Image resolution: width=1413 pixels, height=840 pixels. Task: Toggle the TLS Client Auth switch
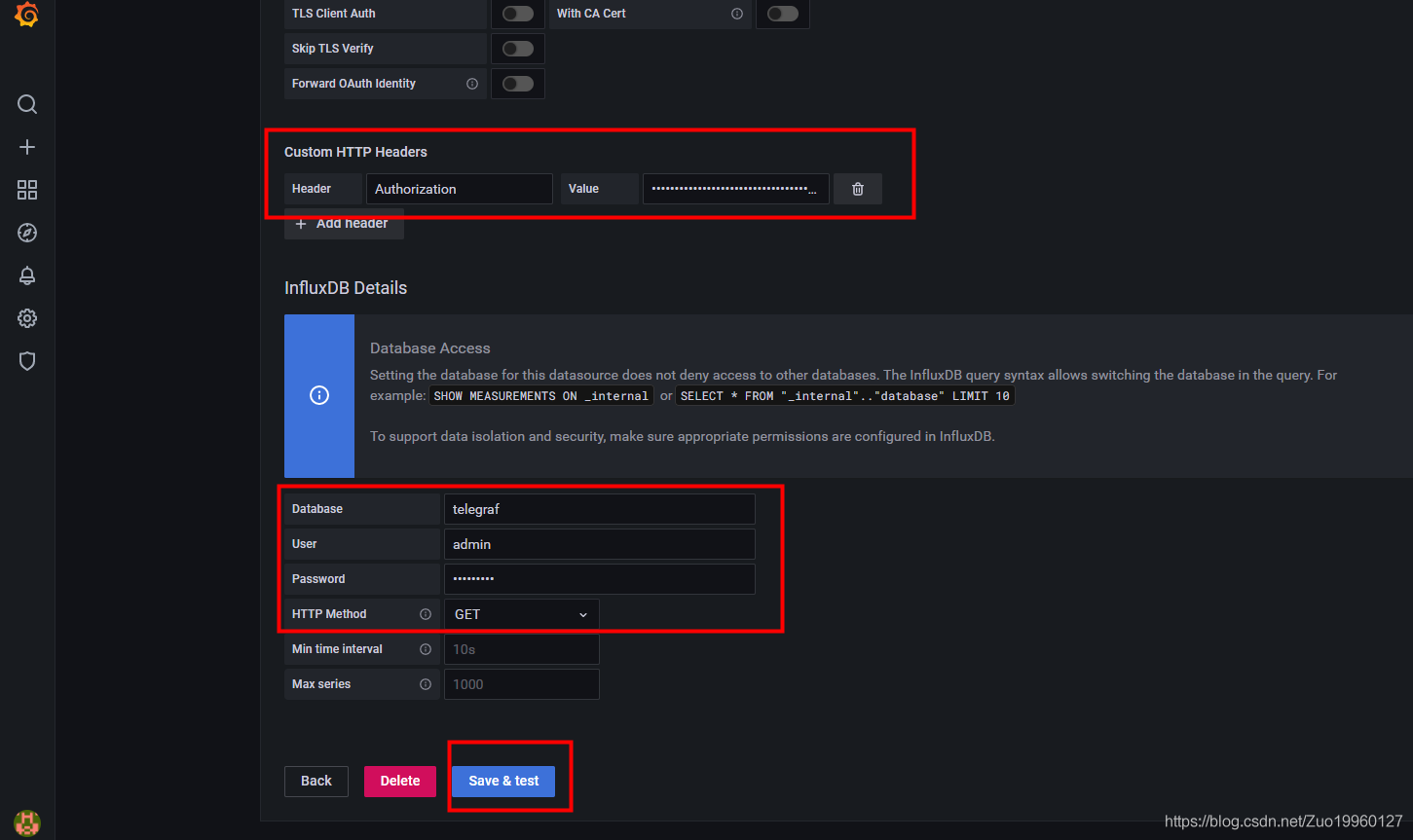coord(518,14)
